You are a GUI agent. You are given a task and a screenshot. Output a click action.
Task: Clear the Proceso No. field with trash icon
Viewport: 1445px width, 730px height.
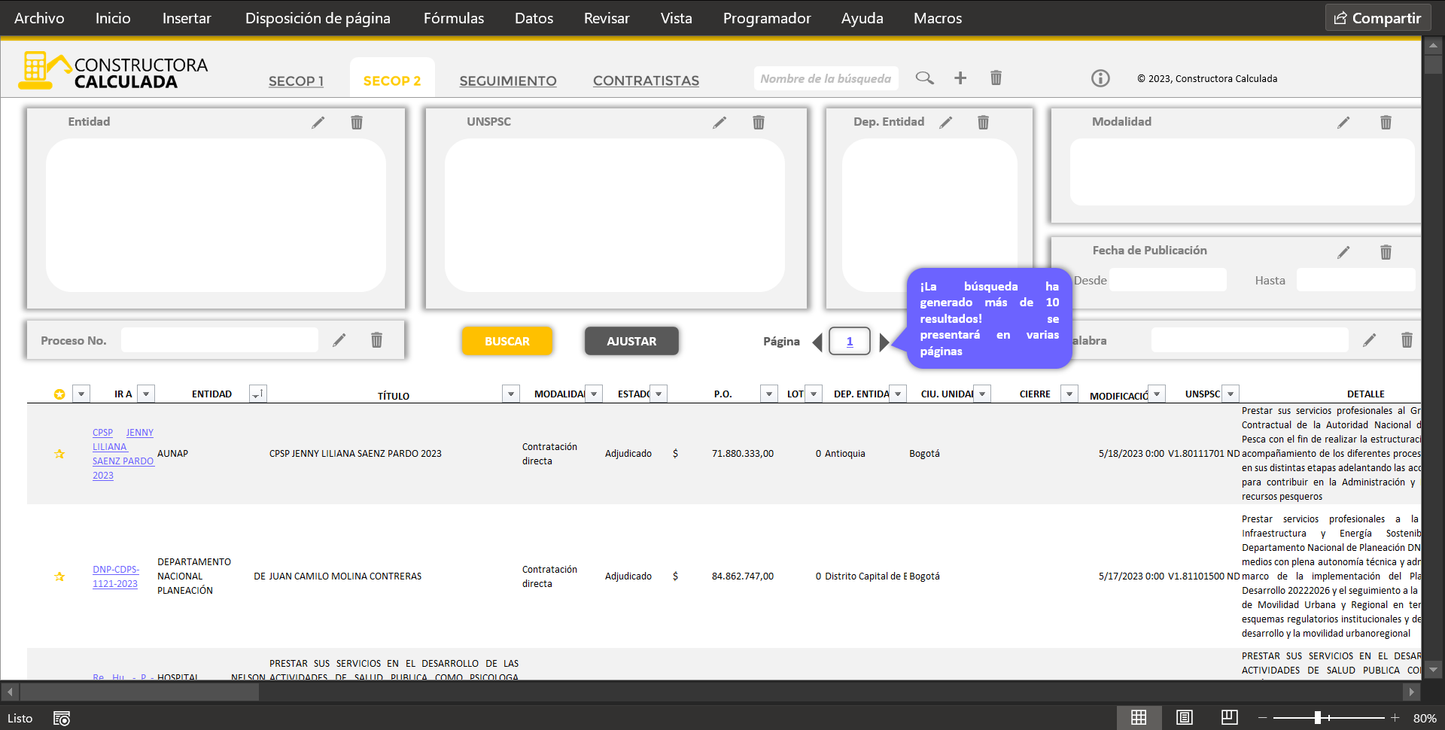coord(377,340)
